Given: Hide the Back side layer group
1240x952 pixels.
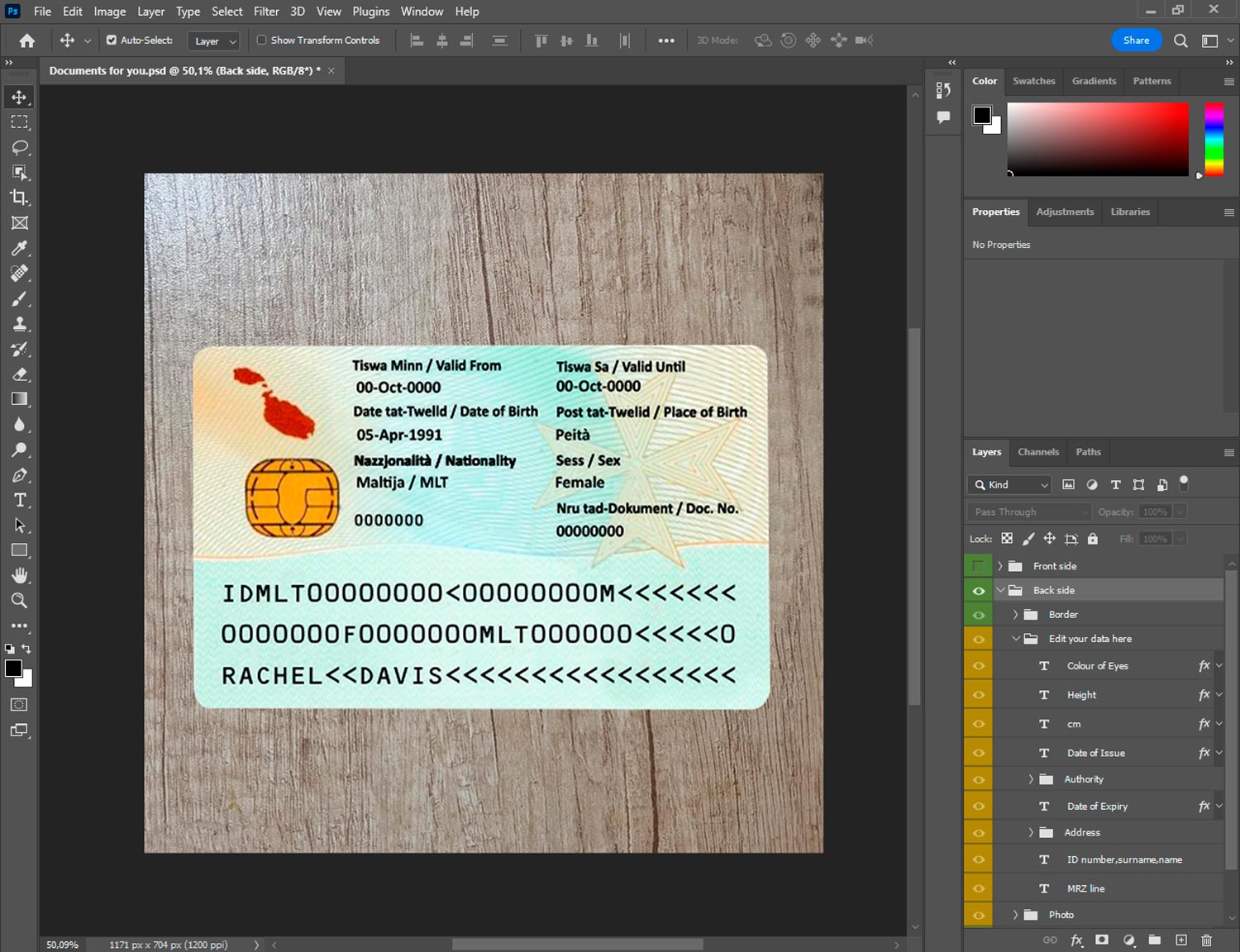Looking at the screenshot, I should 978,590.
